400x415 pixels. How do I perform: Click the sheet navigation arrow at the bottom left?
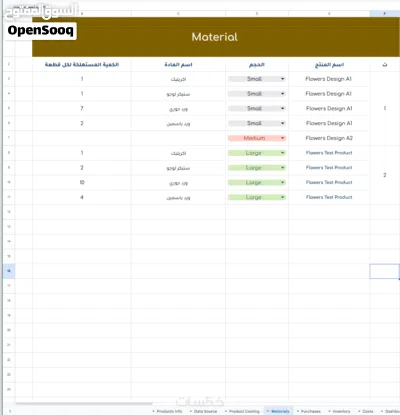10,411
